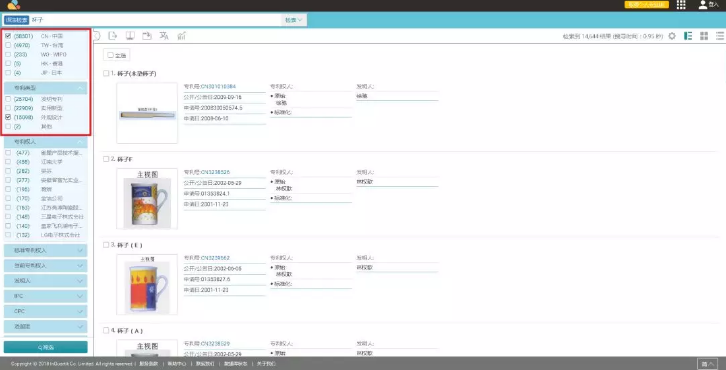Open the apps grid icon in top bar
The height and width of the screenshot is (370, 726).
click(681, 5)
